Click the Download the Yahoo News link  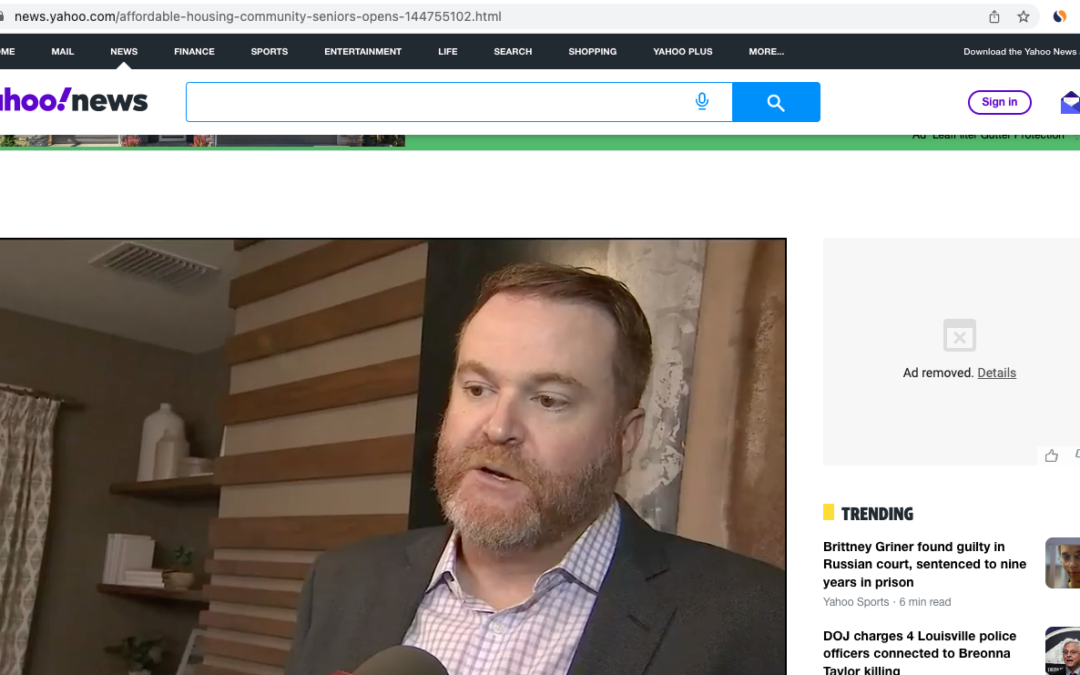(x=1021, y=52)
